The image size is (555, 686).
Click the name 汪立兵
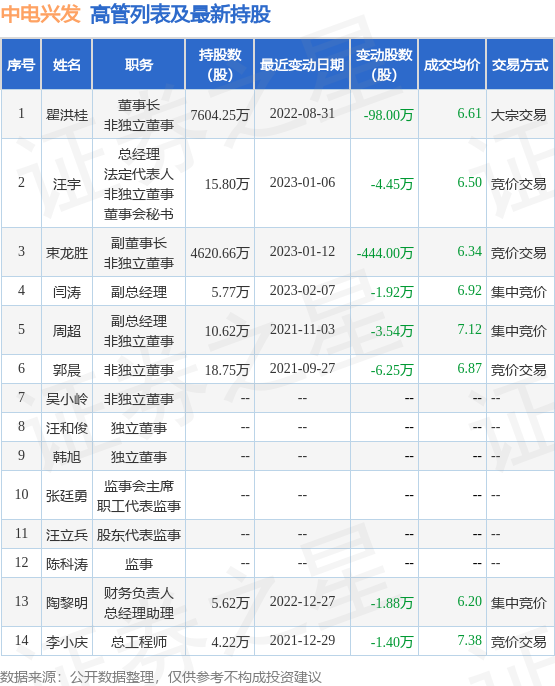pyautogui.click(x=67, y=535)
